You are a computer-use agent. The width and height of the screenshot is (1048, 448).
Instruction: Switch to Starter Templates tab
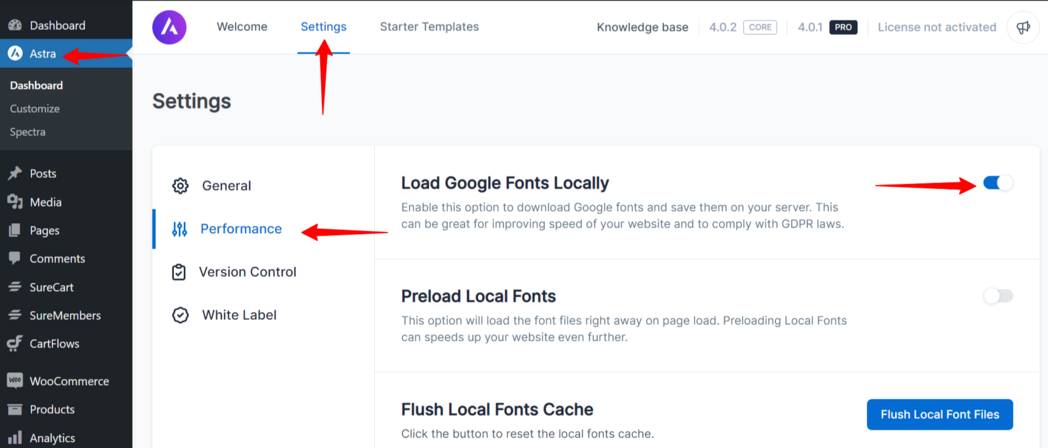429,27
